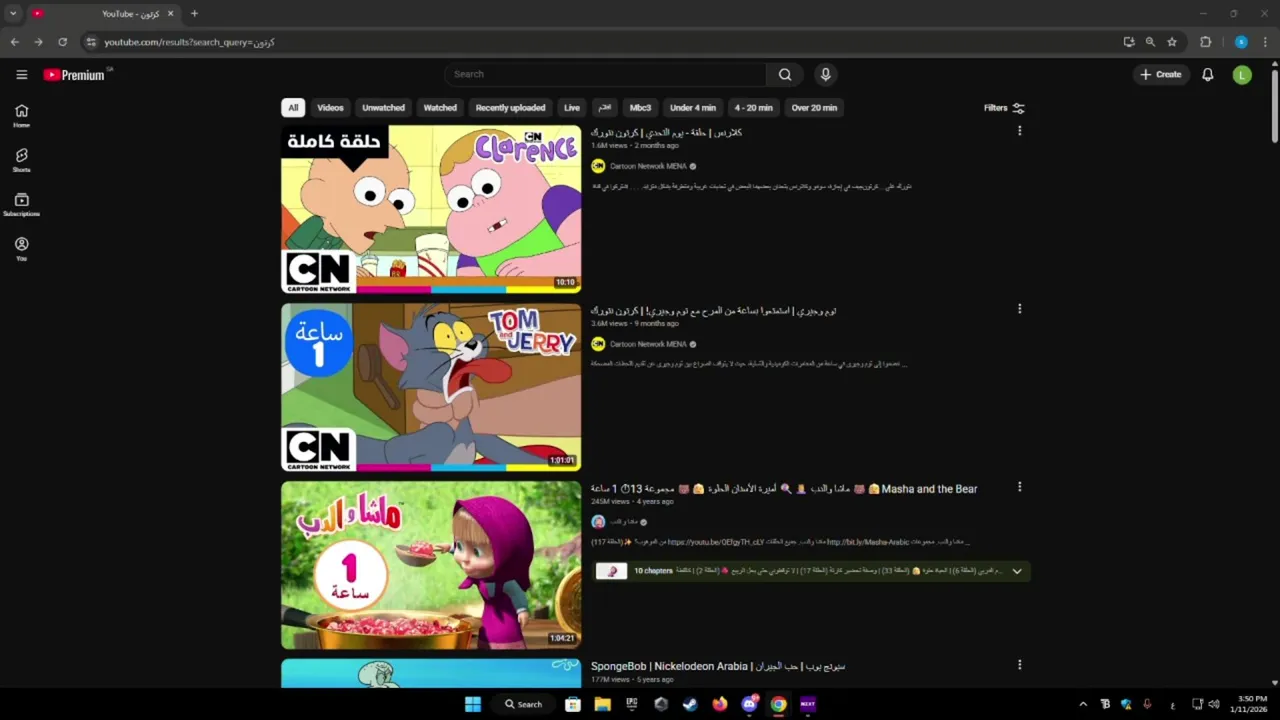The height and width of the screenshot is (720, 1280).
Task: Open Epic Games launcher from taskbar
Action: tap(632, 704)
